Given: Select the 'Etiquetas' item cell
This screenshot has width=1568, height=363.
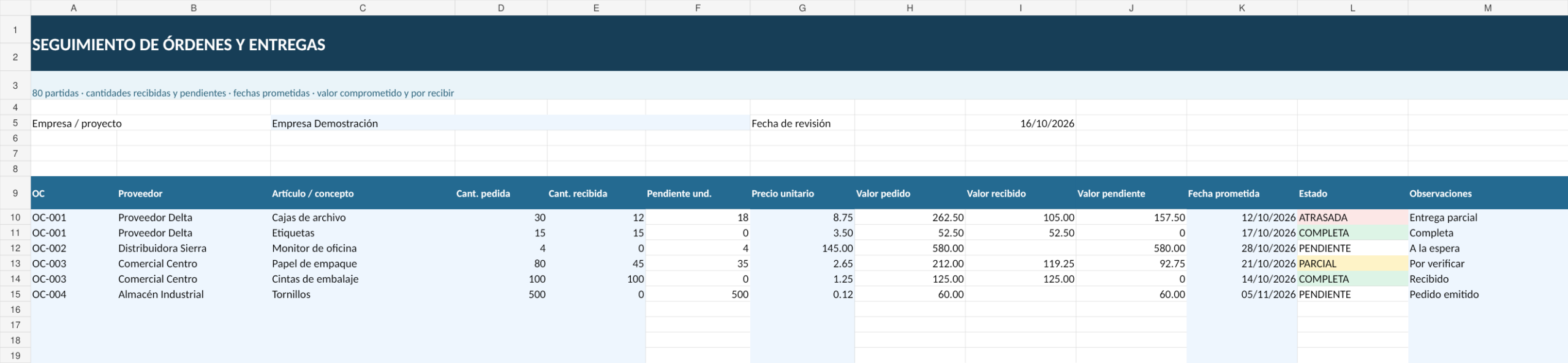Looking at the screenshot, I should (x=363, y=233).
